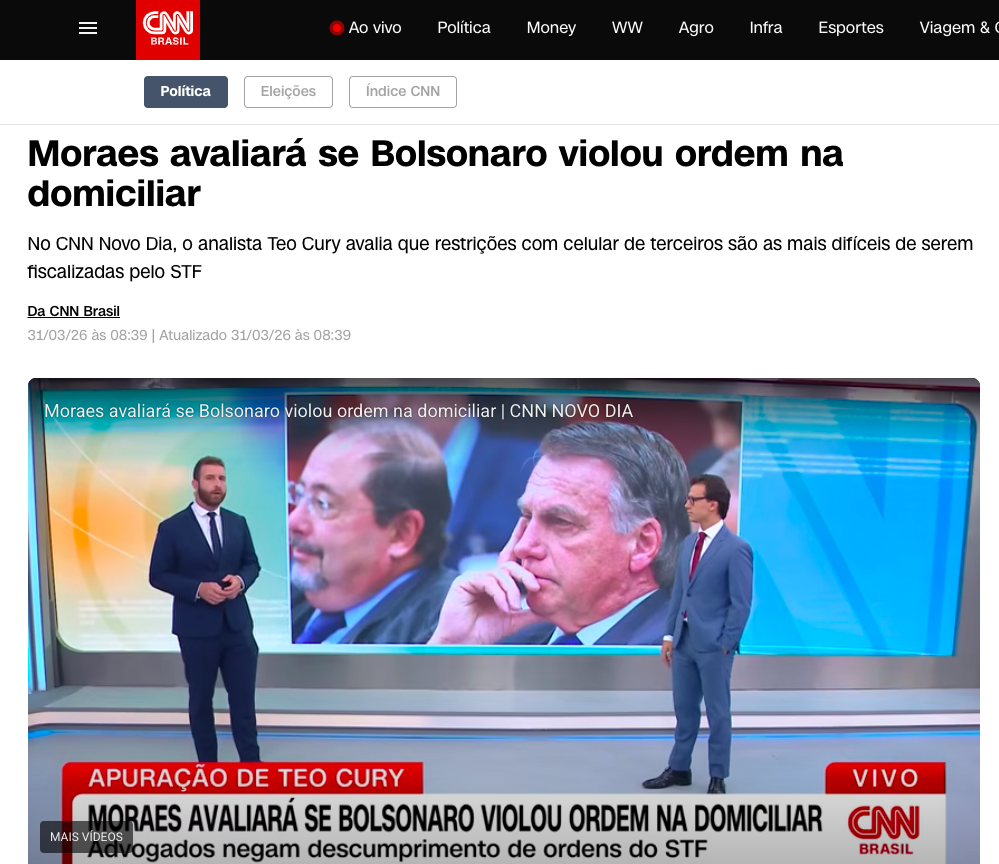Click the MAIS VÍDEOS button on video

[x=87, y=837]
